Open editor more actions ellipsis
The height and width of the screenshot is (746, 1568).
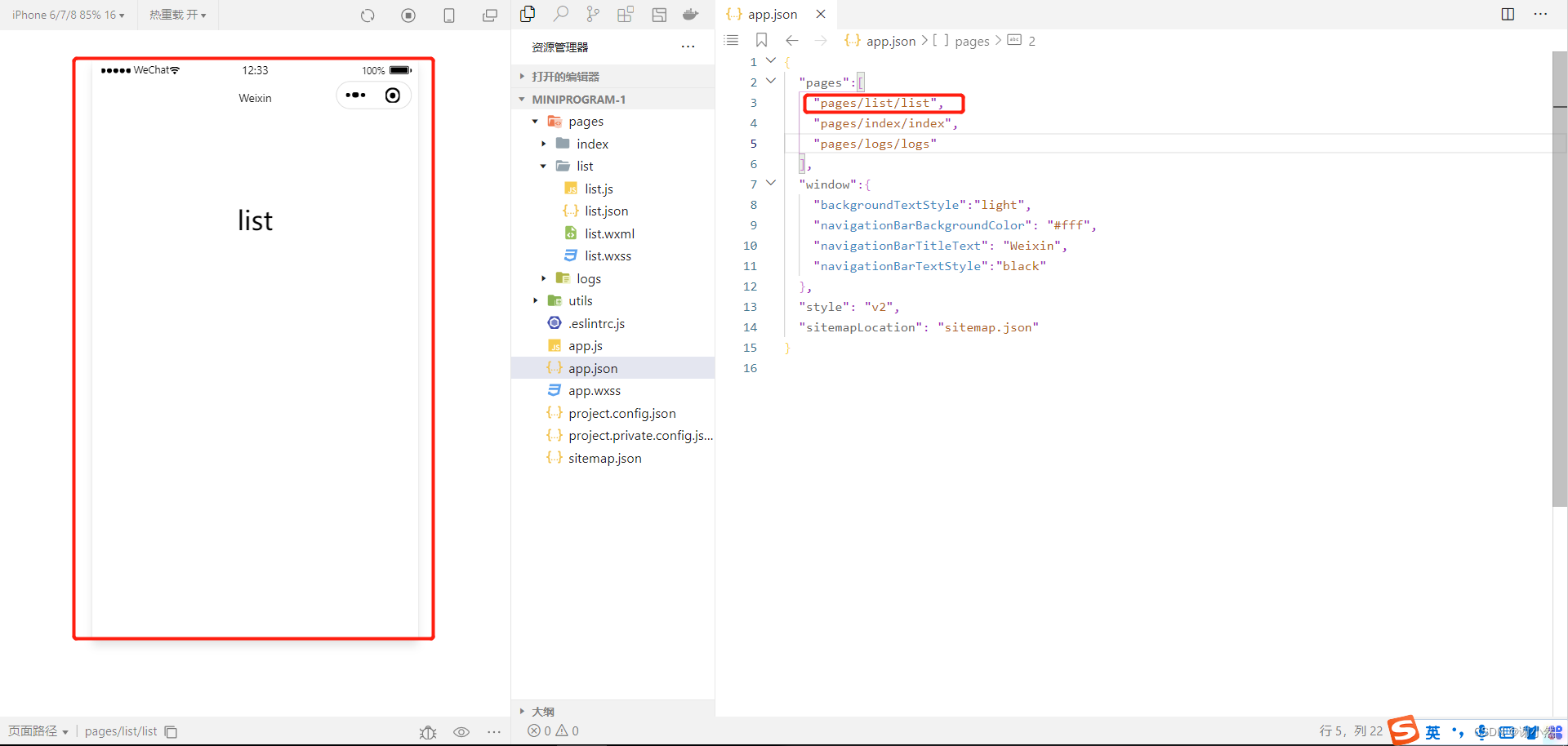click(1540, 14)
